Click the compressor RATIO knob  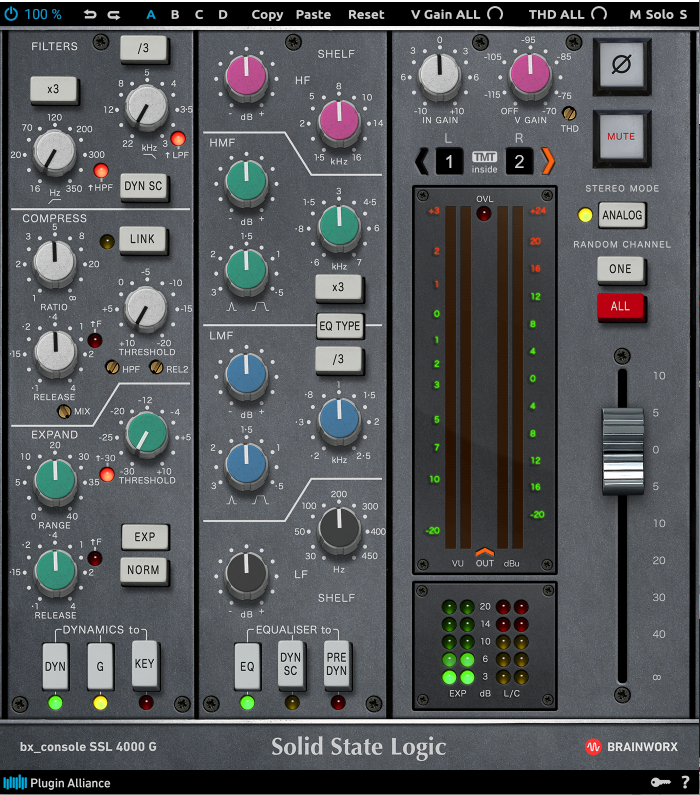(54, 262)
